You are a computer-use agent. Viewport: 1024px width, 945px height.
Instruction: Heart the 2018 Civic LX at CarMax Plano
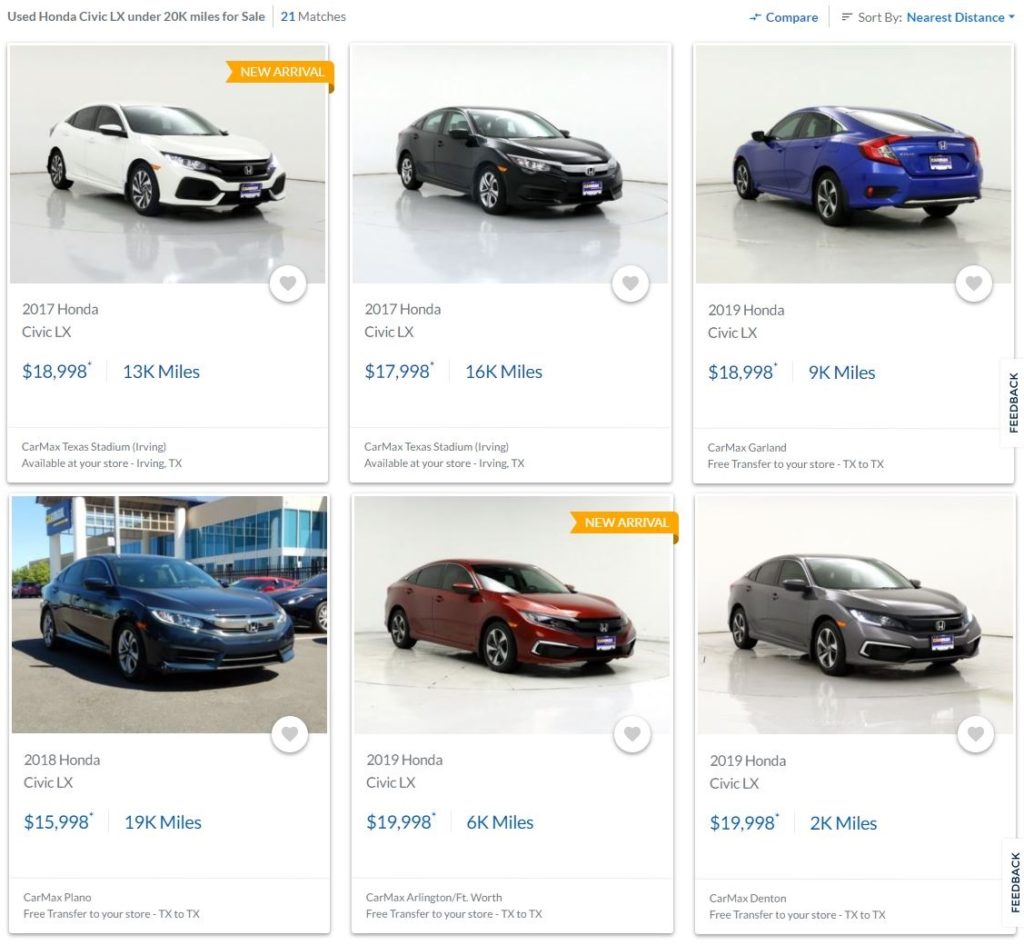(289, 735)
